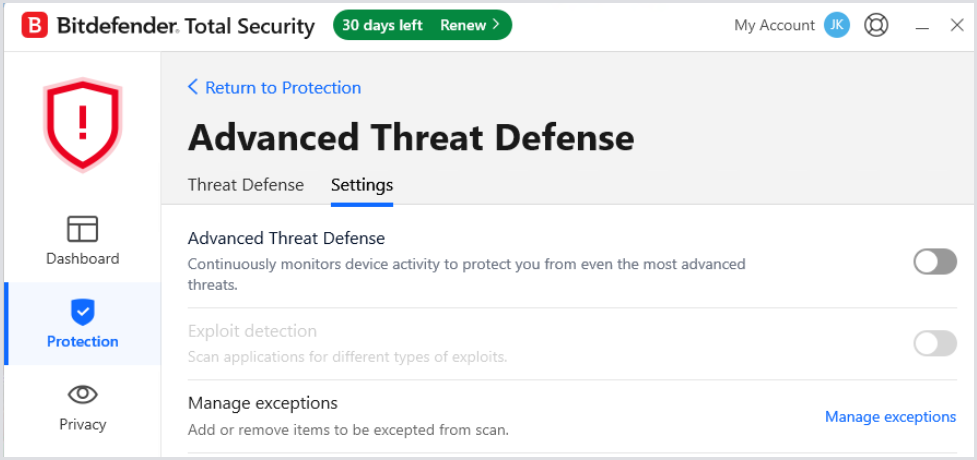Click the 30 days left badge text
The height and width of the screenshot is (460, 977).
382,26
